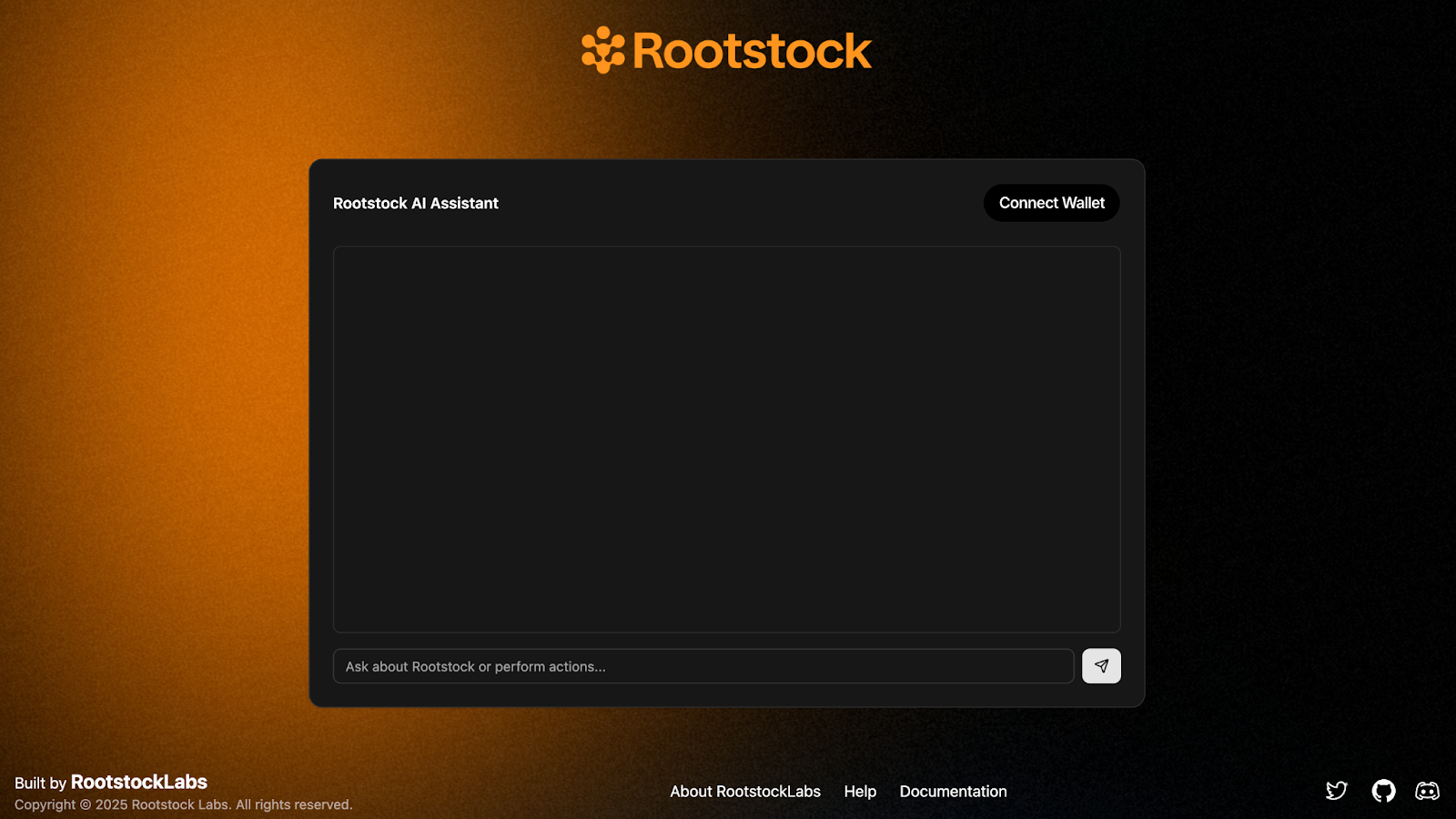Focus the 'Ask about Rootstock' input field
The height and width of the screenshot is (819, 1456).
[703, 666]
